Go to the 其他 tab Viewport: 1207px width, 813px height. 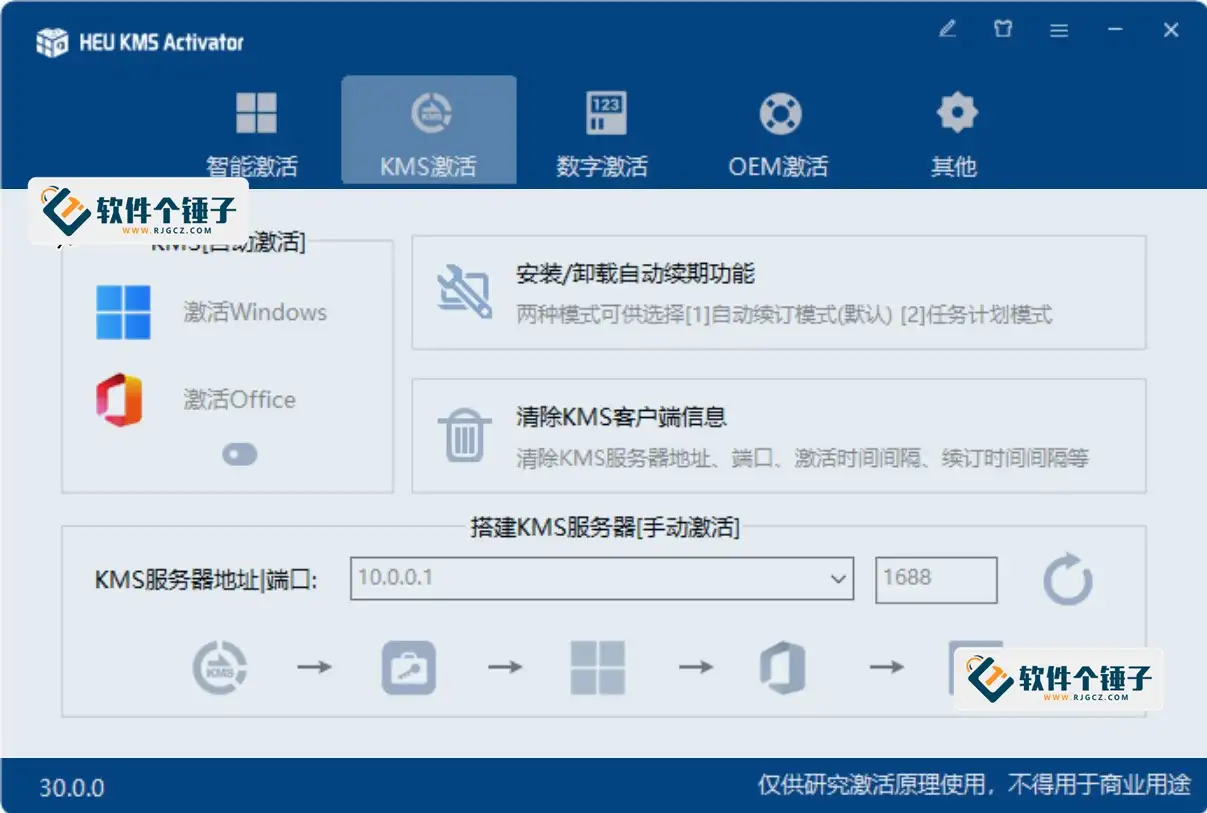pyautogui.click(x=955, y=133)
